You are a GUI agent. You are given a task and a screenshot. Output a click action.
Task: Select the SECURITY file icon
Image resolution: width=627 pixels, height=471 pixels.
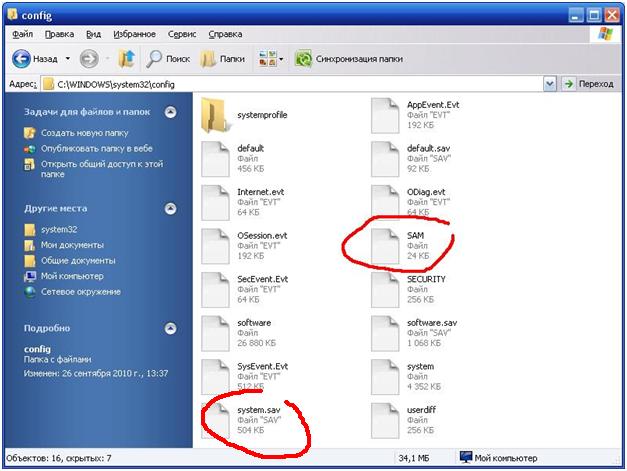385,290
